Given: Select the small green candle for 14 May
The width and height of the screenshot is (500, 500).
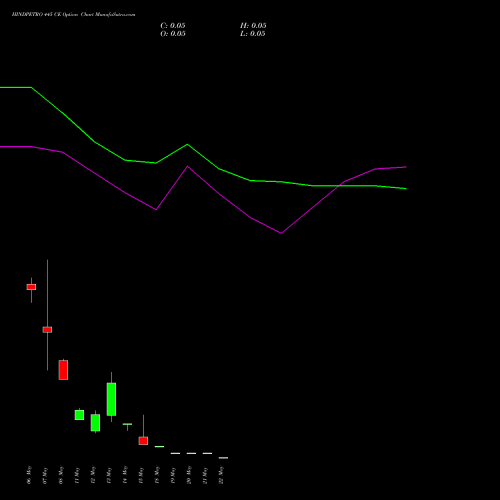Looking at the screenshot, I should click(127, 424).
